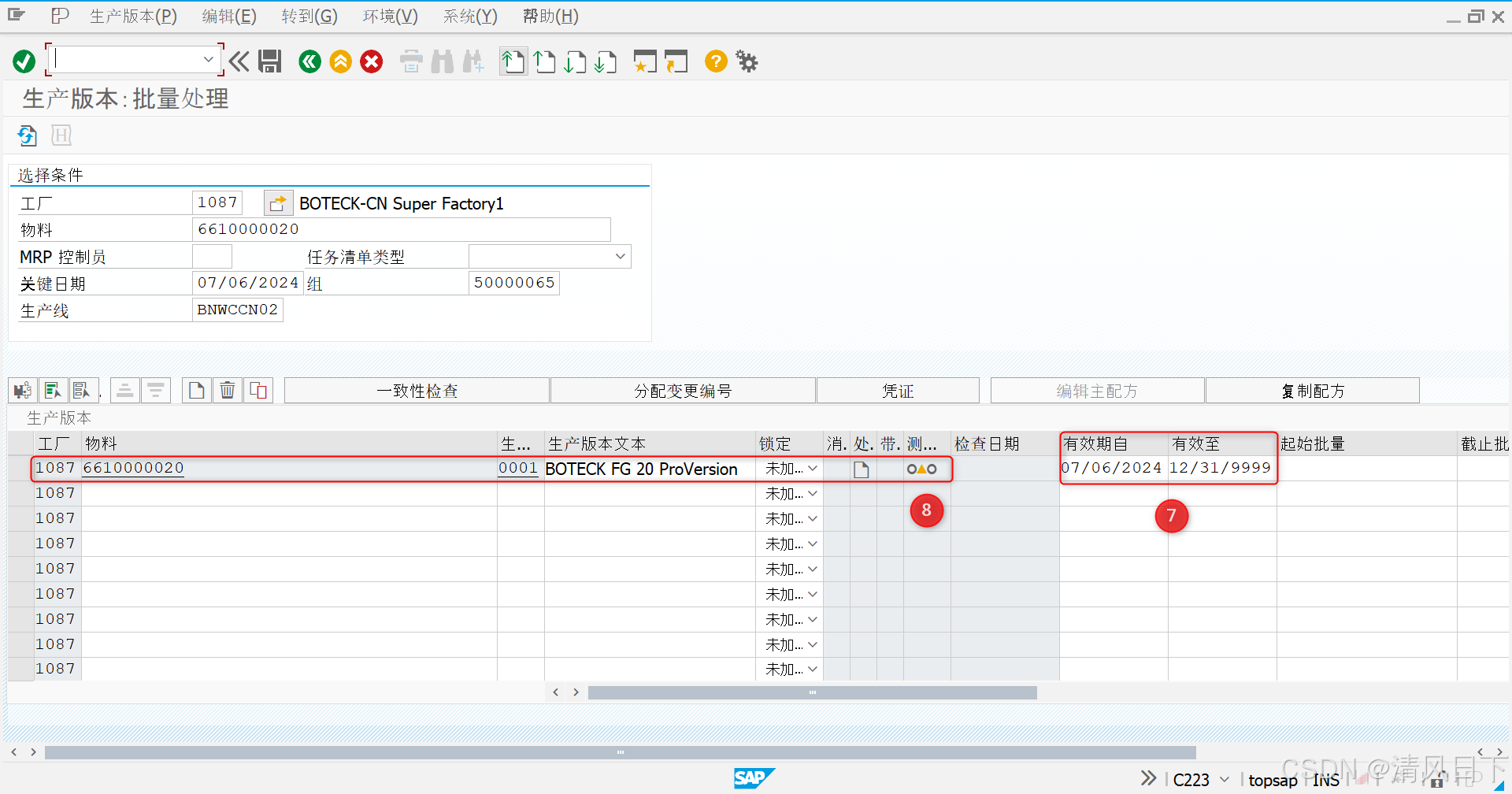
Task: Expand status bar double-arrow before C223
Action: [x=1149, y=778]
